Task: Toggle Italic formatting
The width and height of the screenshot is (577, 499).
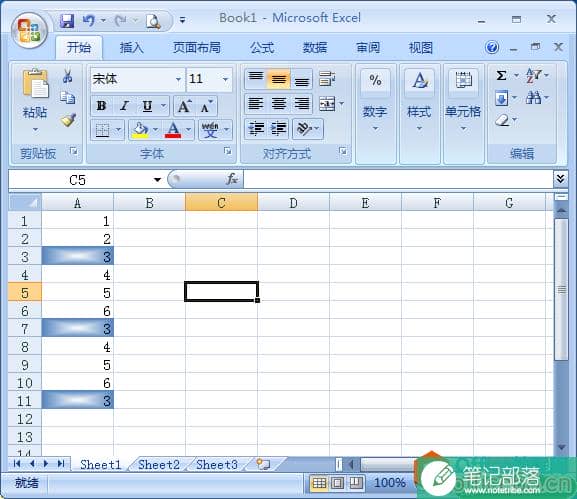Action: [x=124, y=106]
